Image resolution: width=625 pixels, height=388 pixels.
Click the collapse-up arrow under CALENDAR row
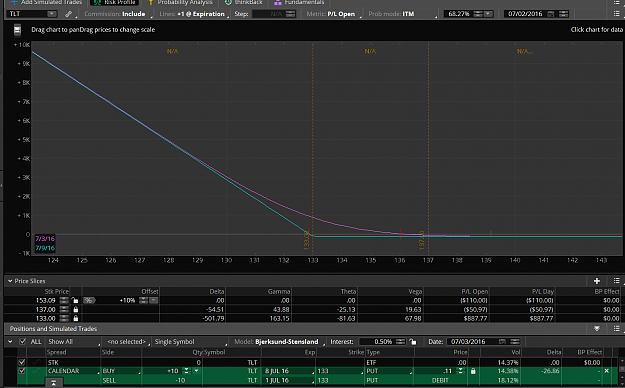[x=53, y=383]
